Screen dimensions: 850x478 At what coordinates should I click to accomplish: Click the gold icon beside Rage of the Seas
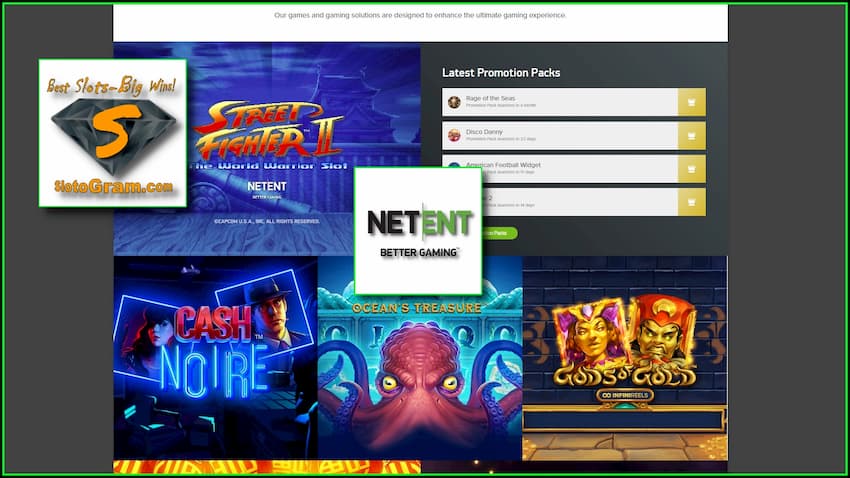pos(692,102)
